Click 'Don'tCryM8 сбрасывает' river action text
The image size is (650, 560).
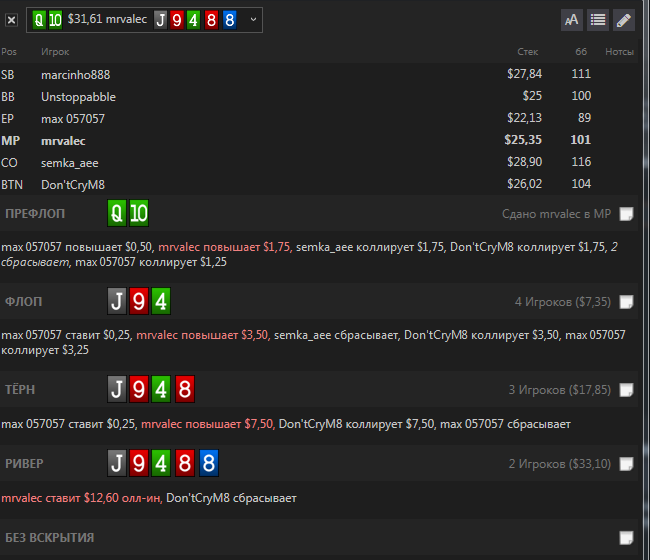tap(231, 498)
